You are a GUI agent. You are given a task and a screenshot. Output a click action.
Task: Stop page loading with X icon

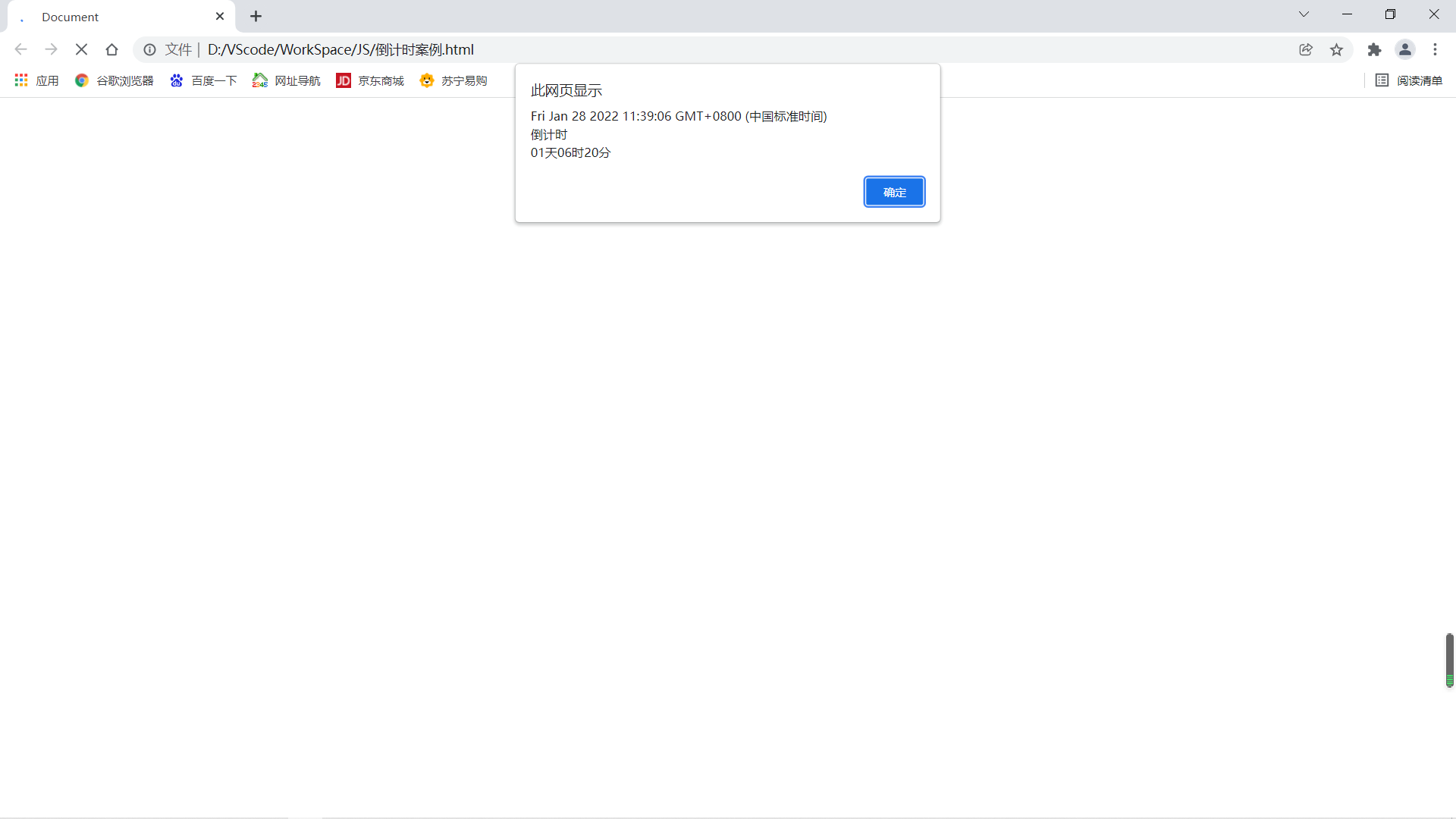82,49
